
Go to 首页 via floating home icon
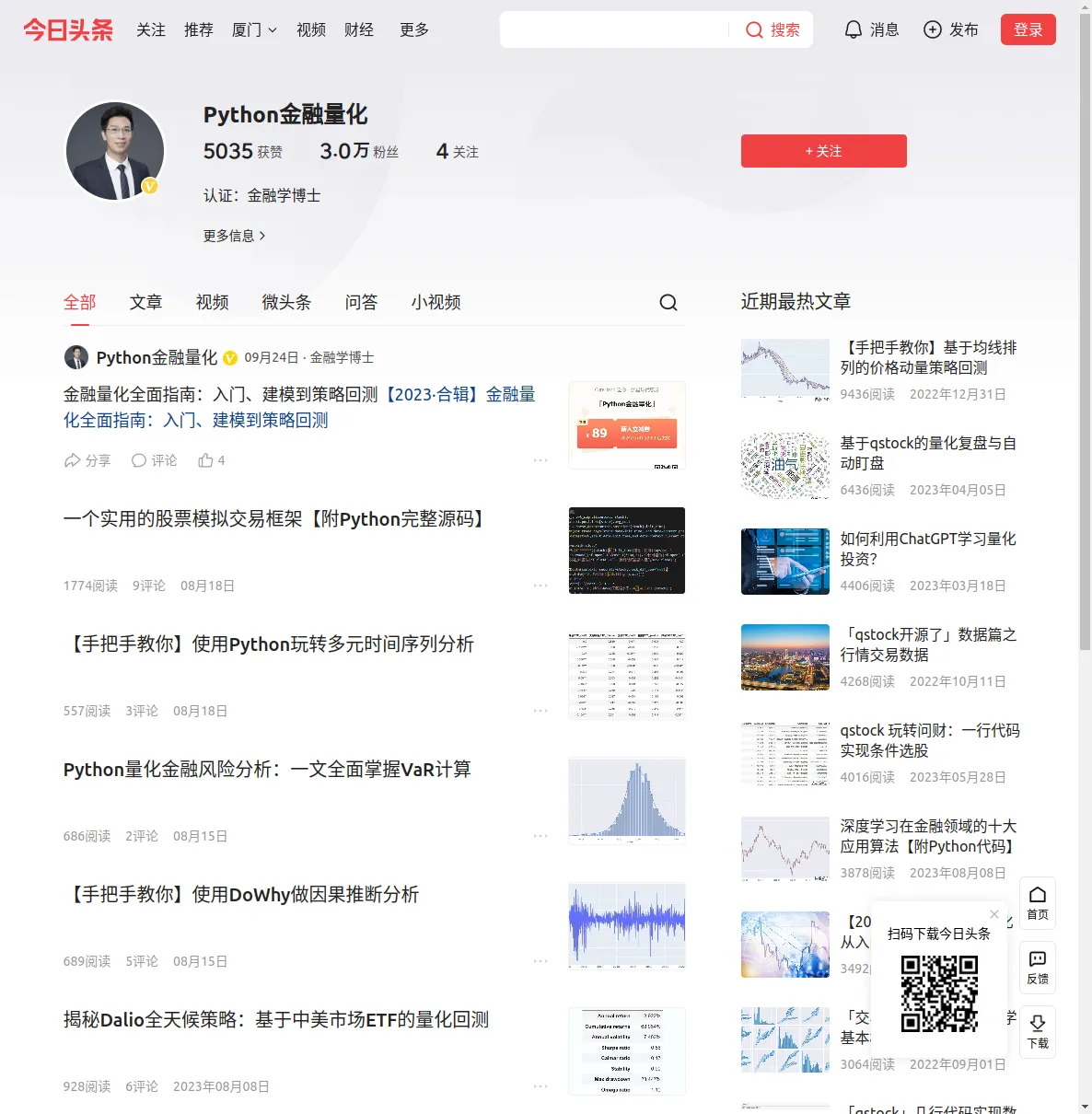[x=1038, y=903]
